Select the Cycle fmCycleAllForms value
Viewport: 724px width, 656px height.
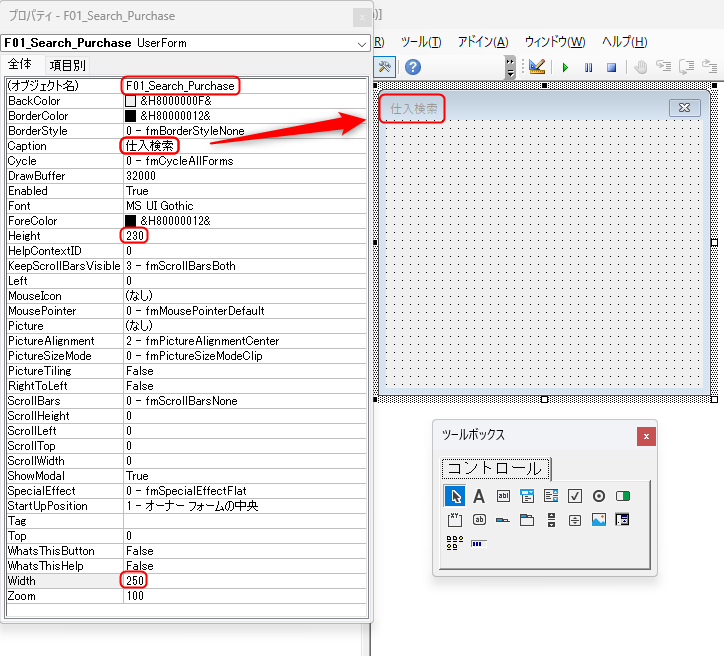[245, 161]
